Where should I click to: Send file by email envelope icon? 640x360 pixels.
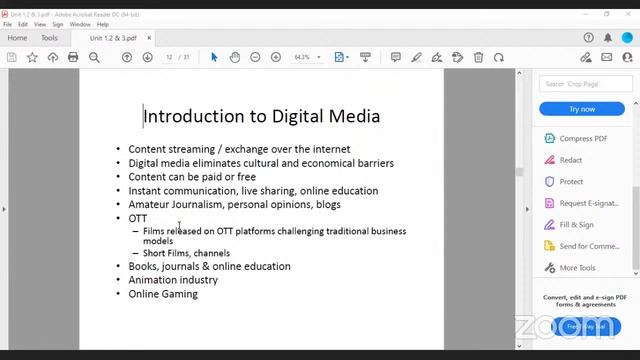(x=607, y=57)
